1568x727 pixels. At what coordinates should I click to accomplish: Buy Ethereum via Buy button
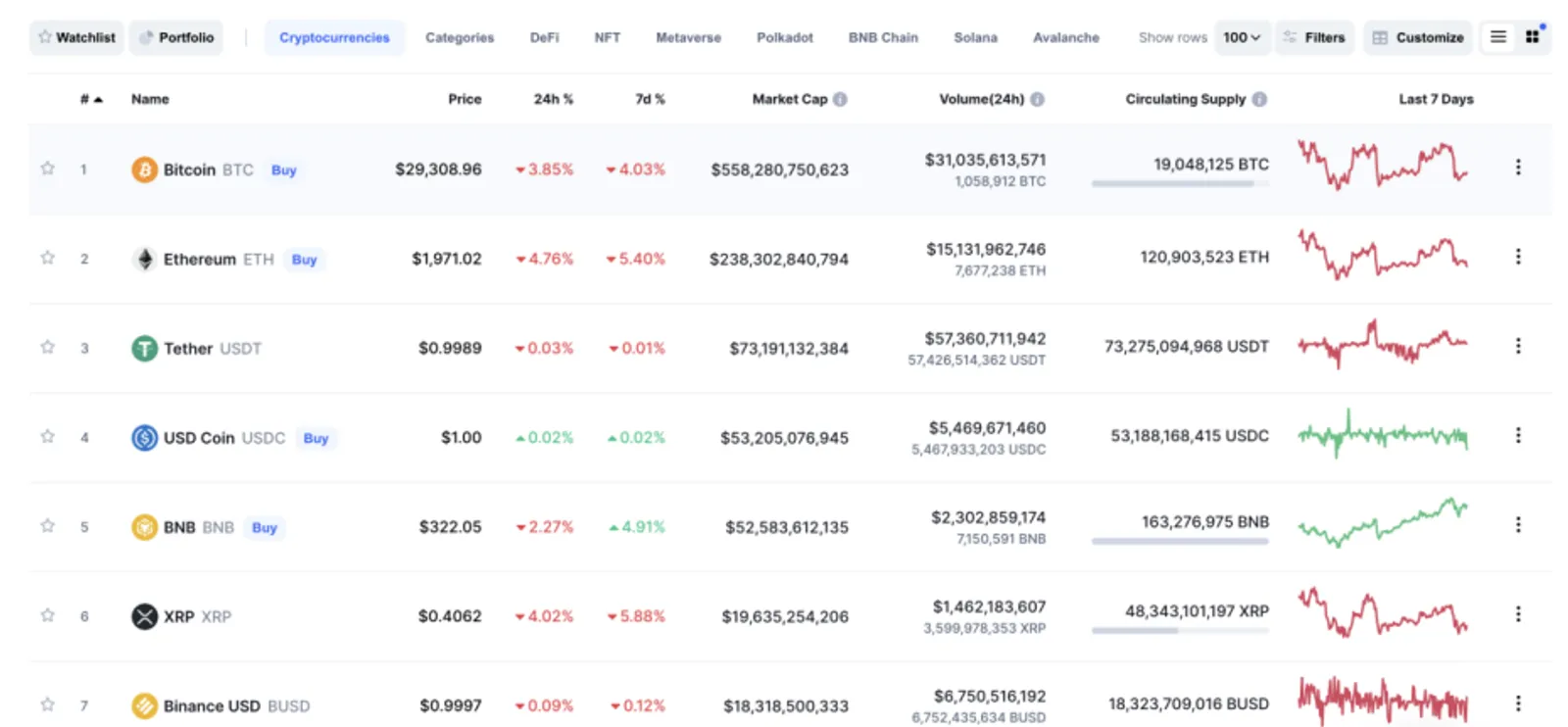(305, 260)
